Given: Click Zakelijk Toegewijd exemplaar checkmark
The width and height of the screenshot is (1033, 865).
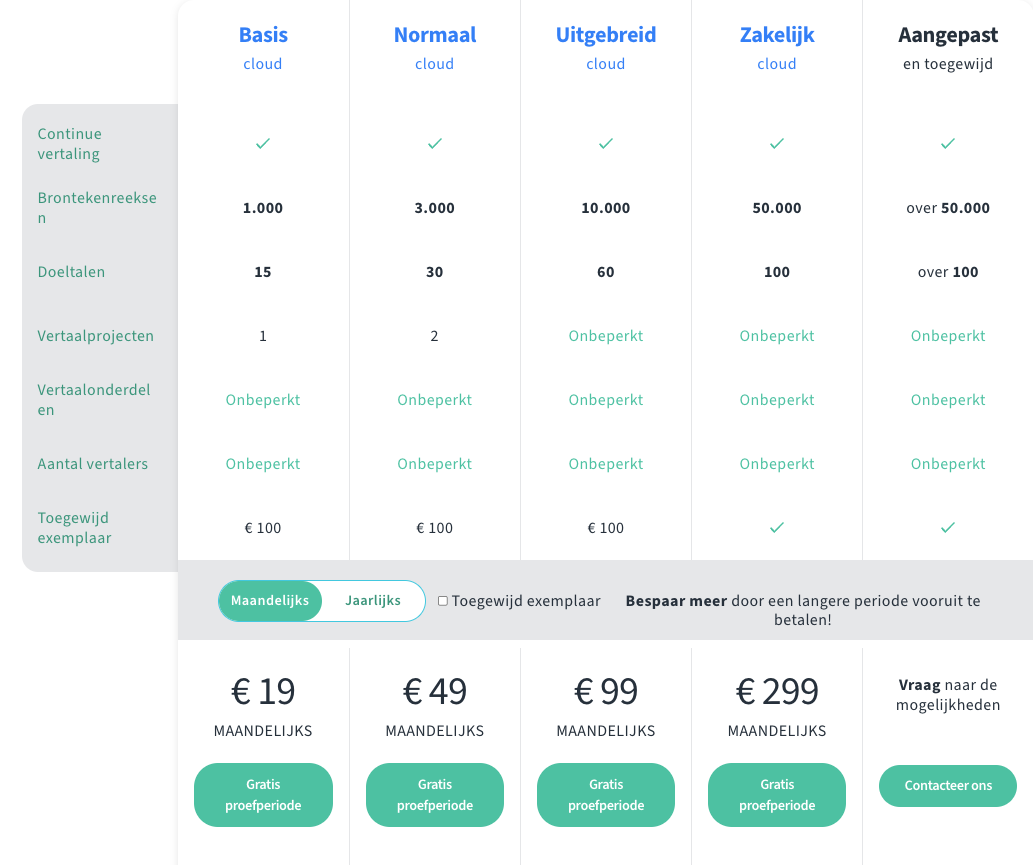Looking at the screenshot, I should (x=777, y=527).
